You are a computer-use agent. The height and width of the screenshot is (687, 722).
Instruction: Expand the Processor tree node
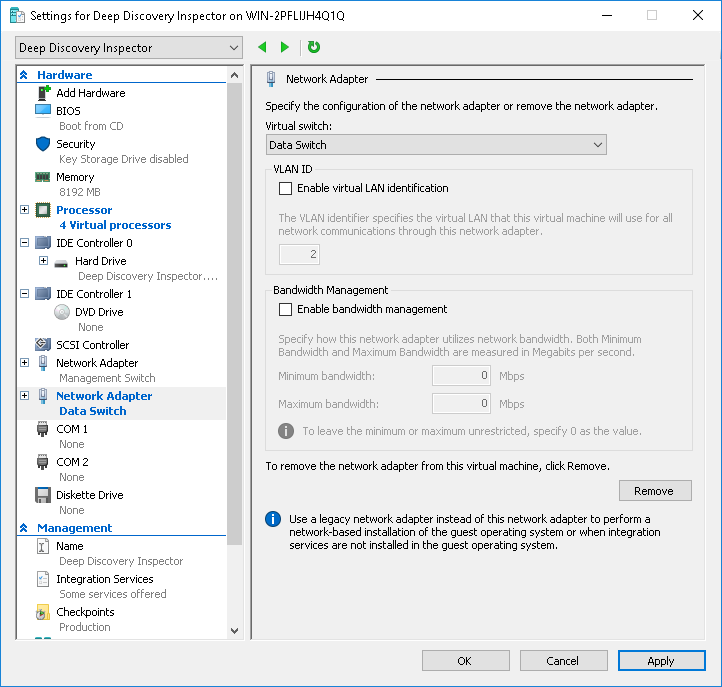[x=25, y=210]
